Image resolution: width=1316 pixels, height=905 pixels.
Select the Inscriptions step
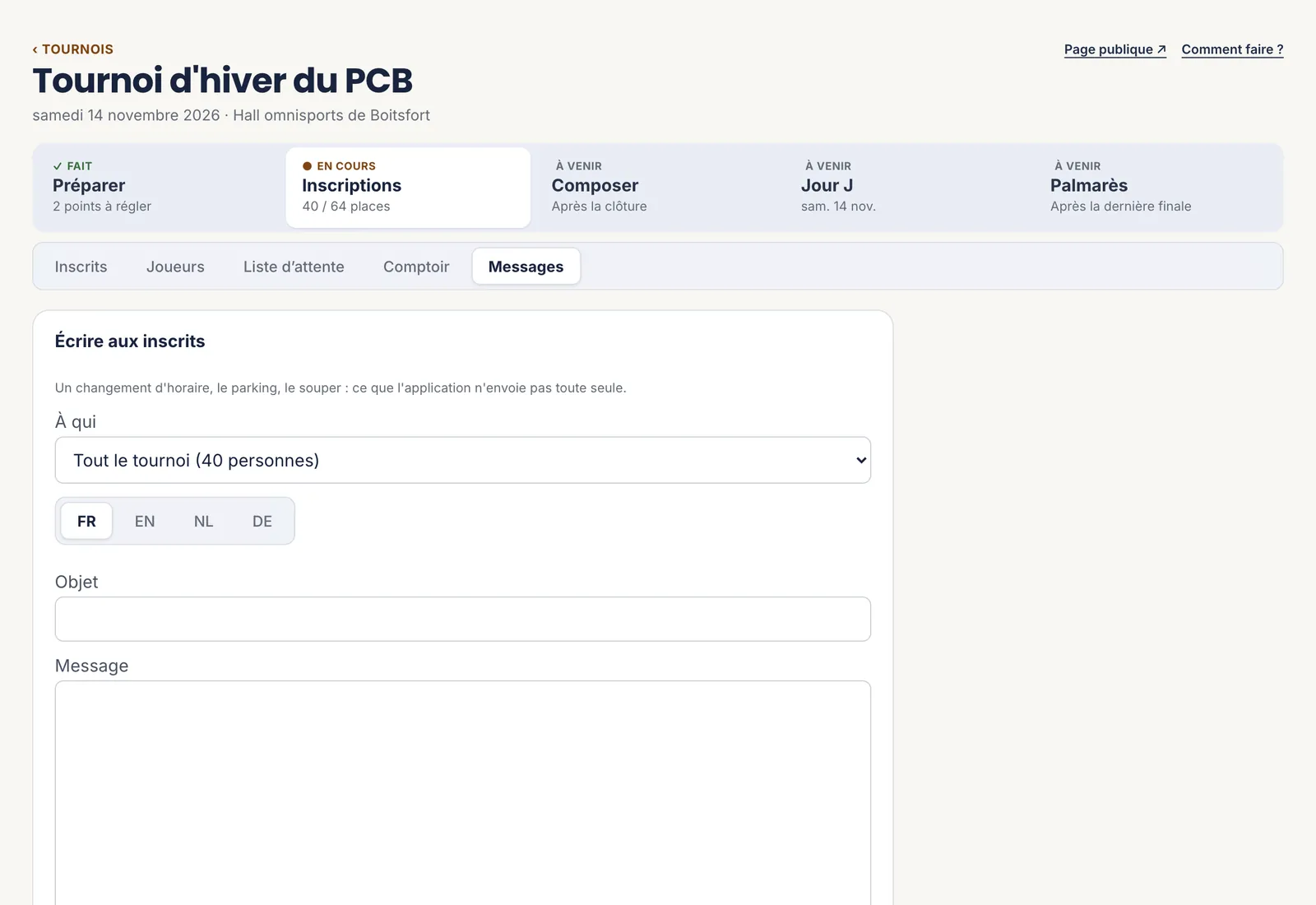pos(408,188)
